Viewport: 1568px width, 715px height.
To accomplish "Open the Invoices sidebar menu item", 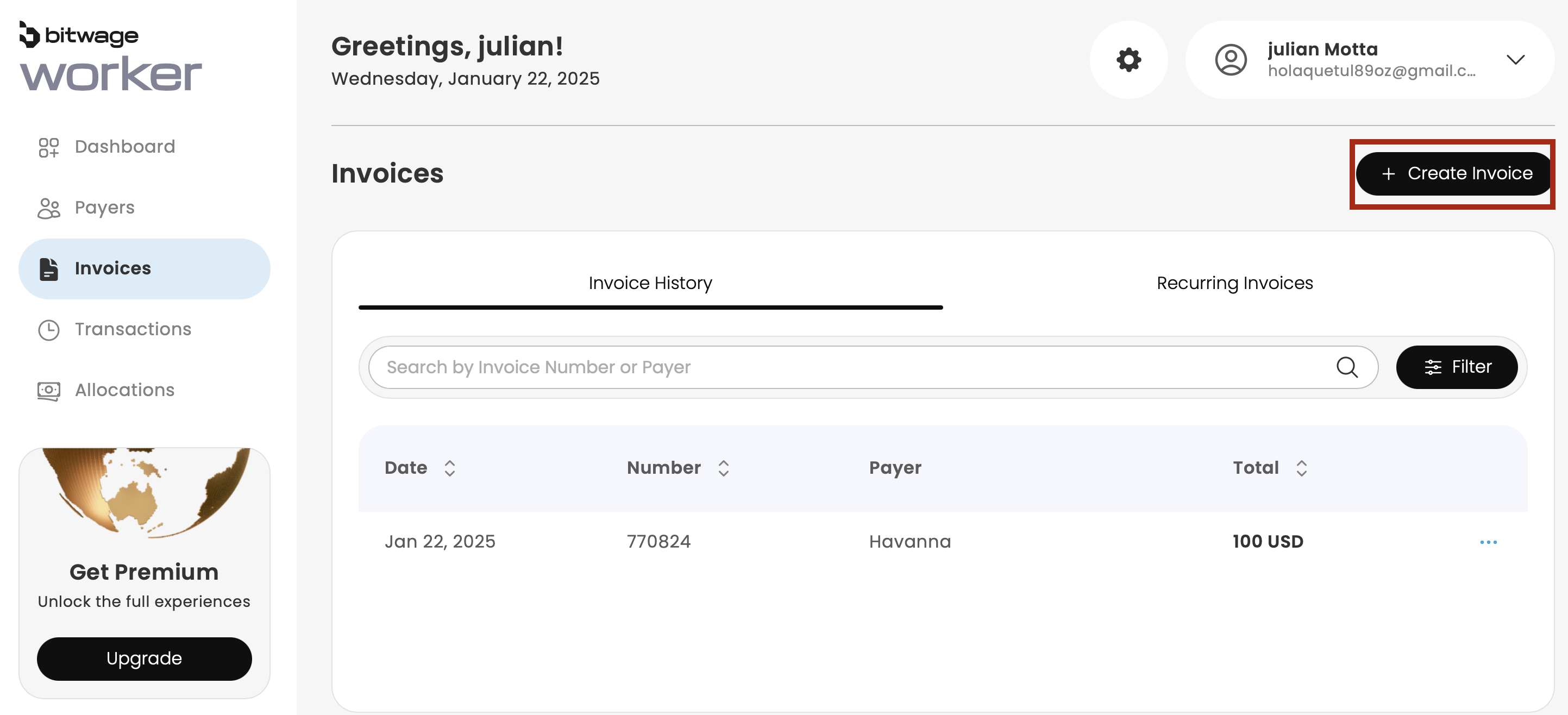I will [145, 268].
